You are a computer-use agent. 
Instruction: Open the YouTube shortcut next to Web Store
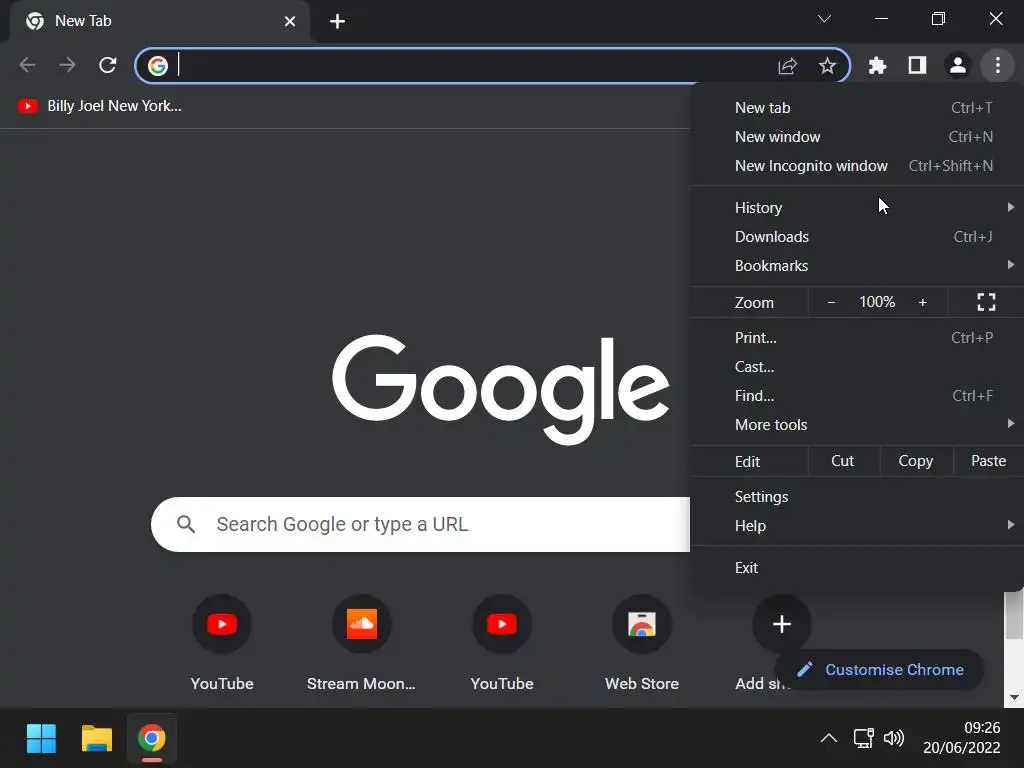tap(502, 643)
